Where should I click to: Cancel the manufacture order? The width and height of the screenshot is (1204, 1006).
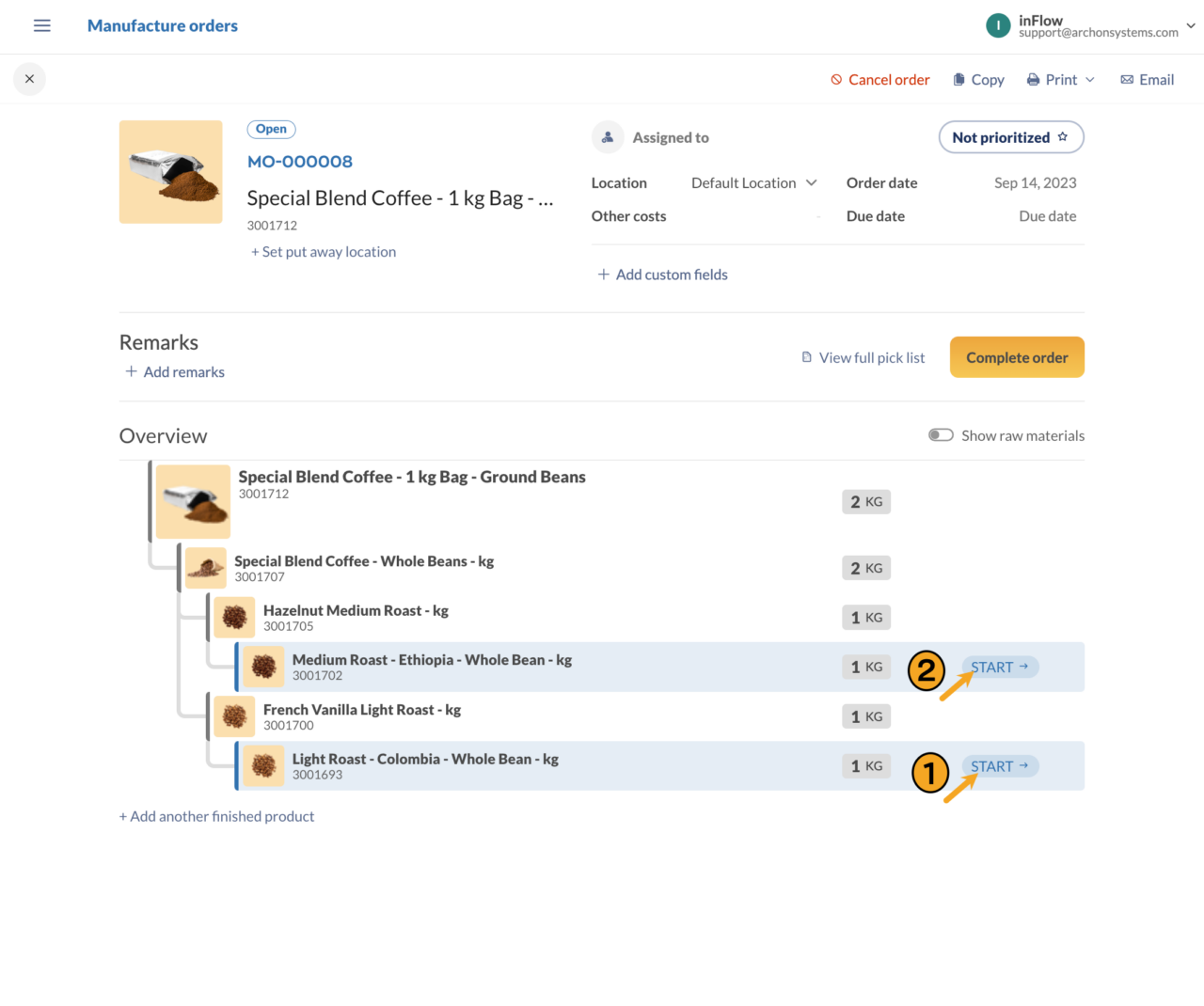point(879,79)
